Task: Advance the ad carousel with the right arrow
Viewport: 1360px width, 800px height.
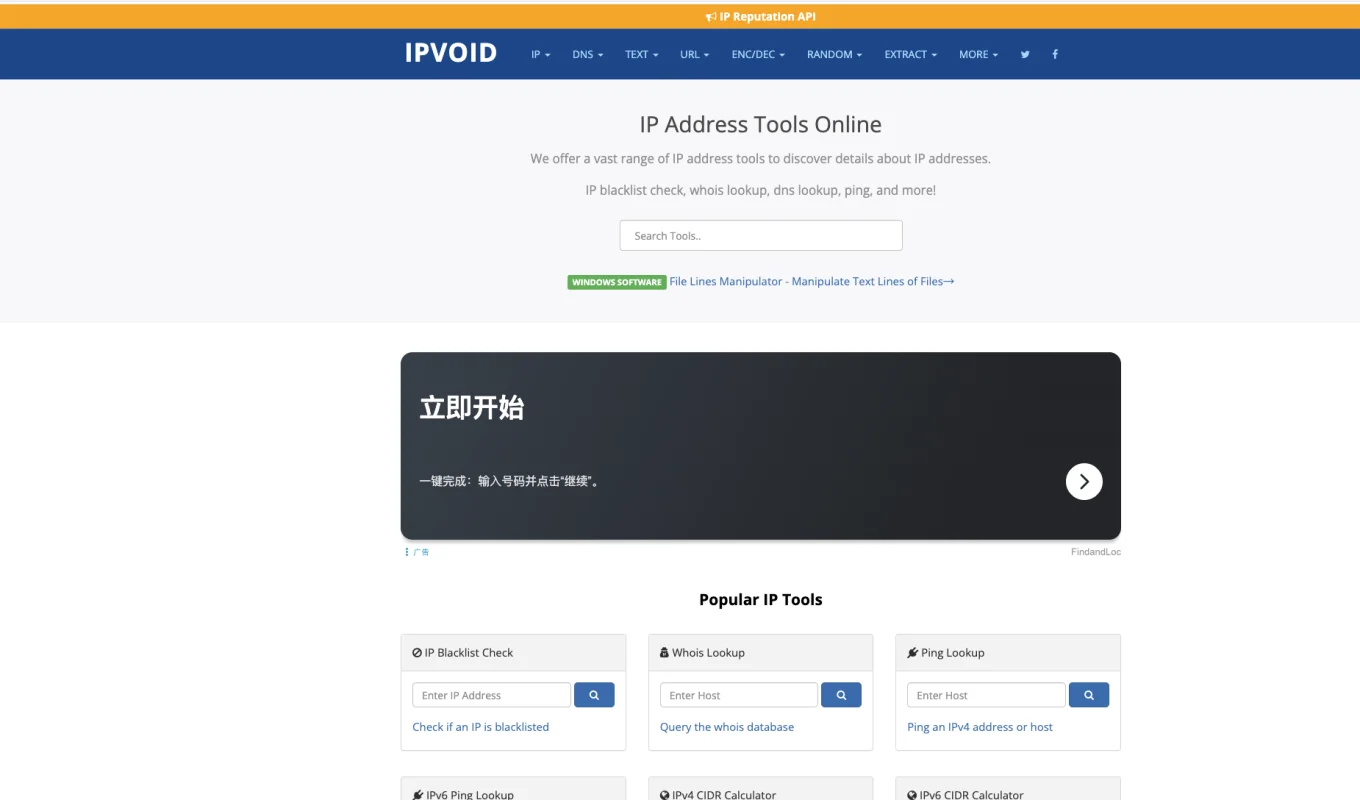Action: point(1083,481)
